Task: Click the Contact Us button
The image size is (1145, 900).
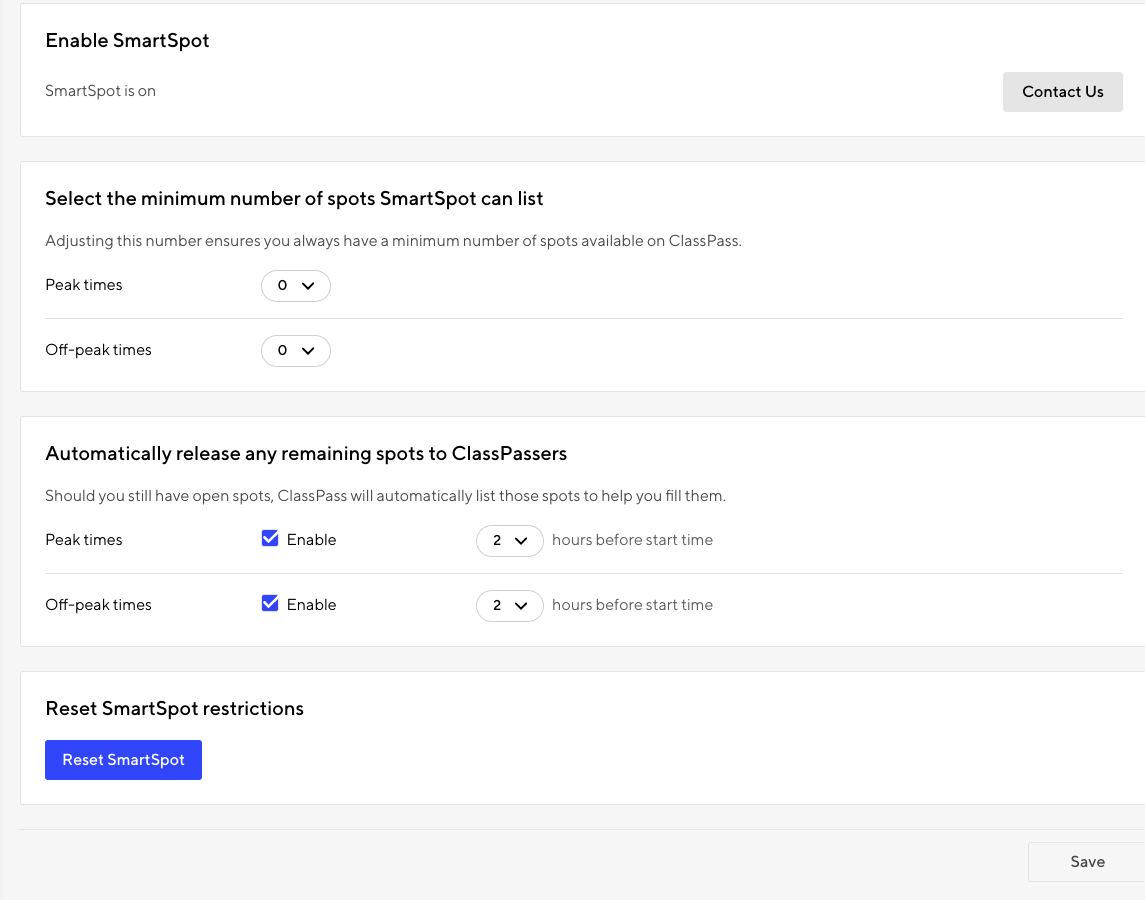Action: point(1062,92)
